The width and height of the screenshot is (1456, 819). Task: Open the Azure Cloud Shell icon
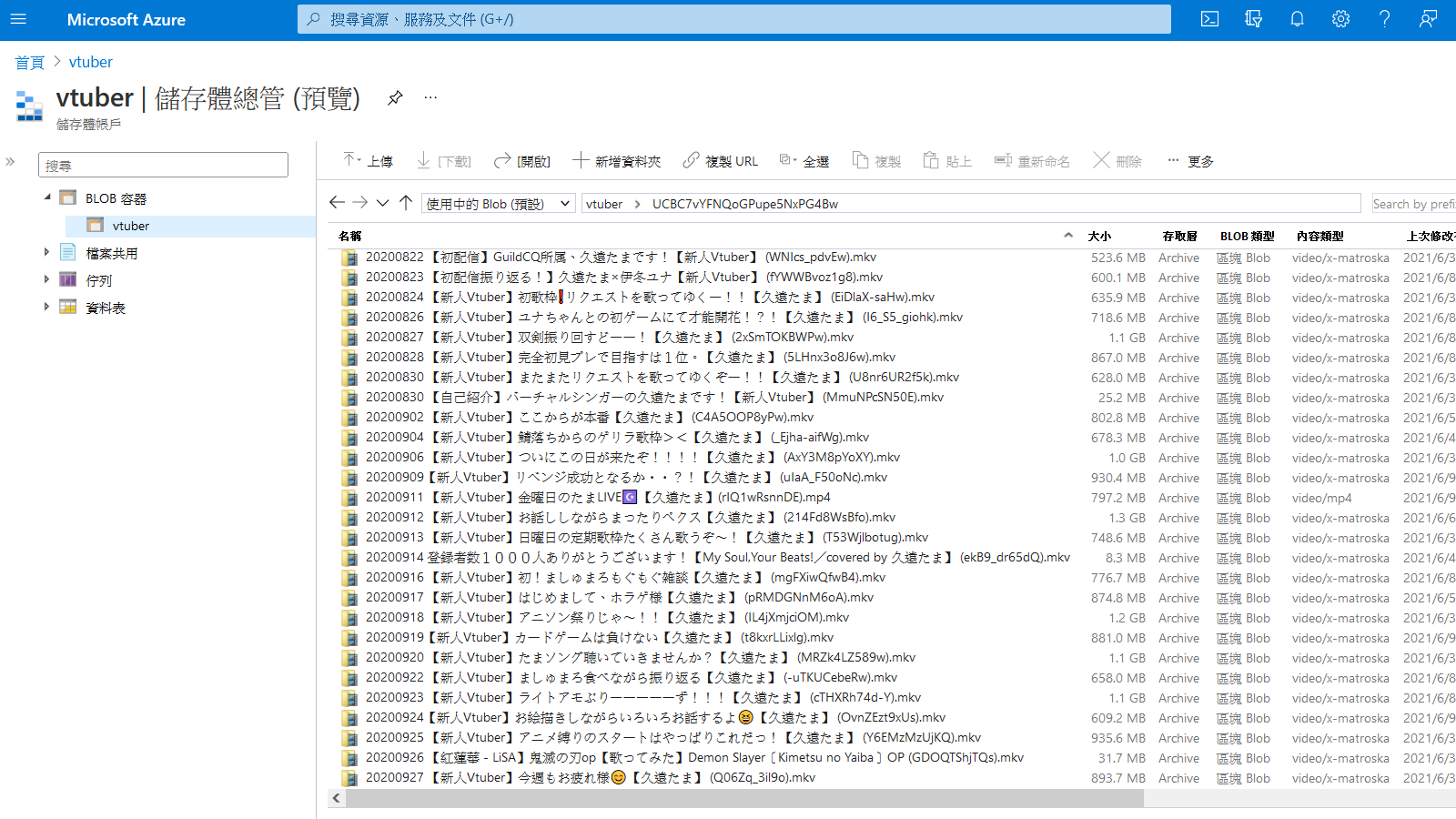1209,19
